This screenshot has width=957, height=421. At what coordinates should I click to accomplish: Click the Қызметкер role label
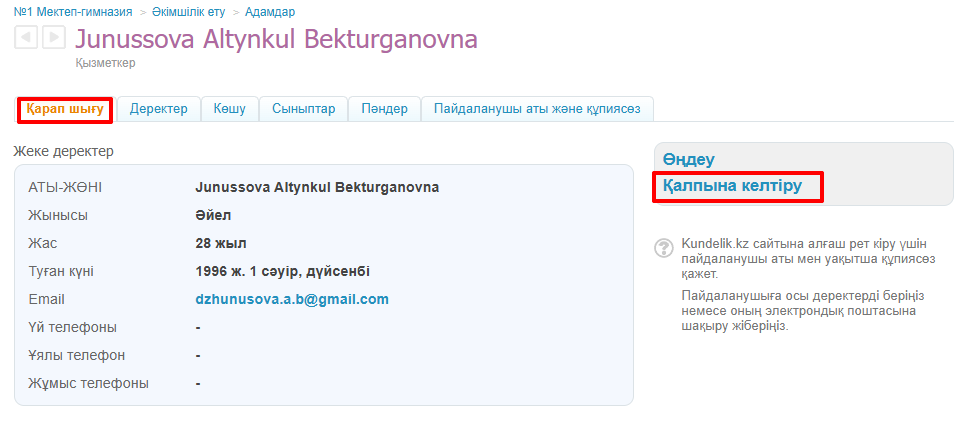pyautogui.click(x=105, y=63)
